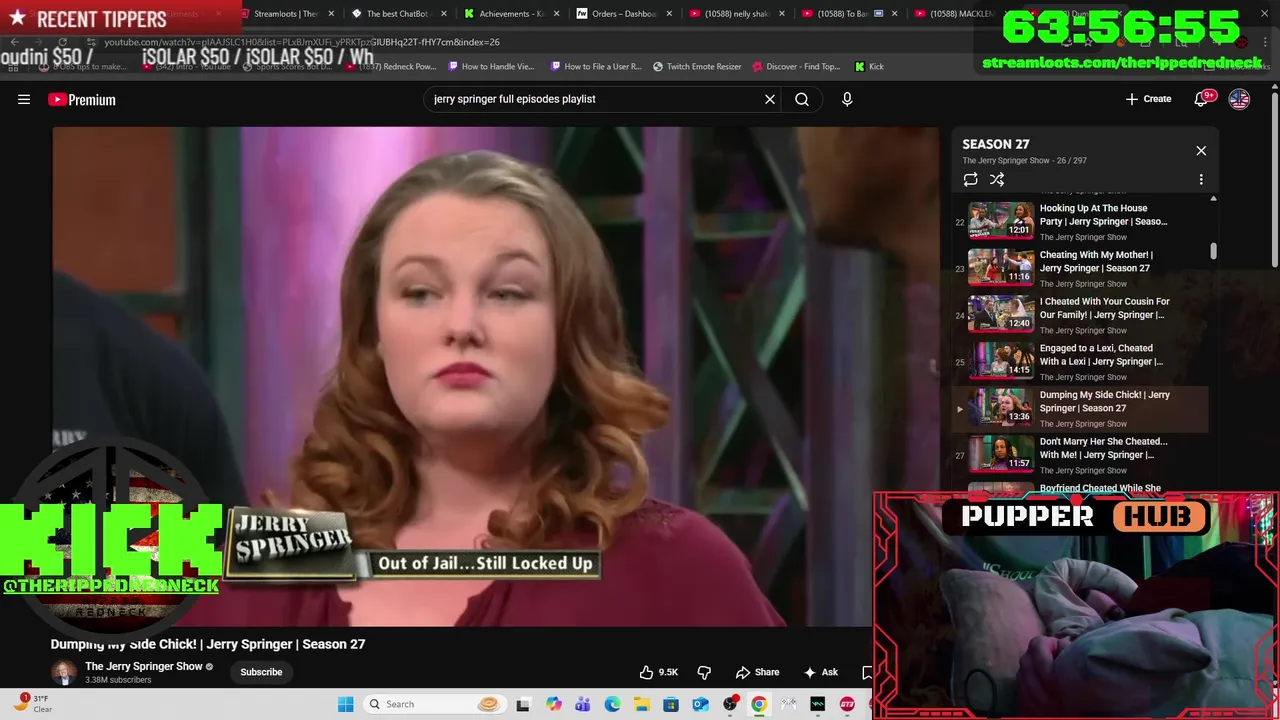Go to YouTube Premium home logo
Screen dimensions: 1280x720
(x=82, y=99)
